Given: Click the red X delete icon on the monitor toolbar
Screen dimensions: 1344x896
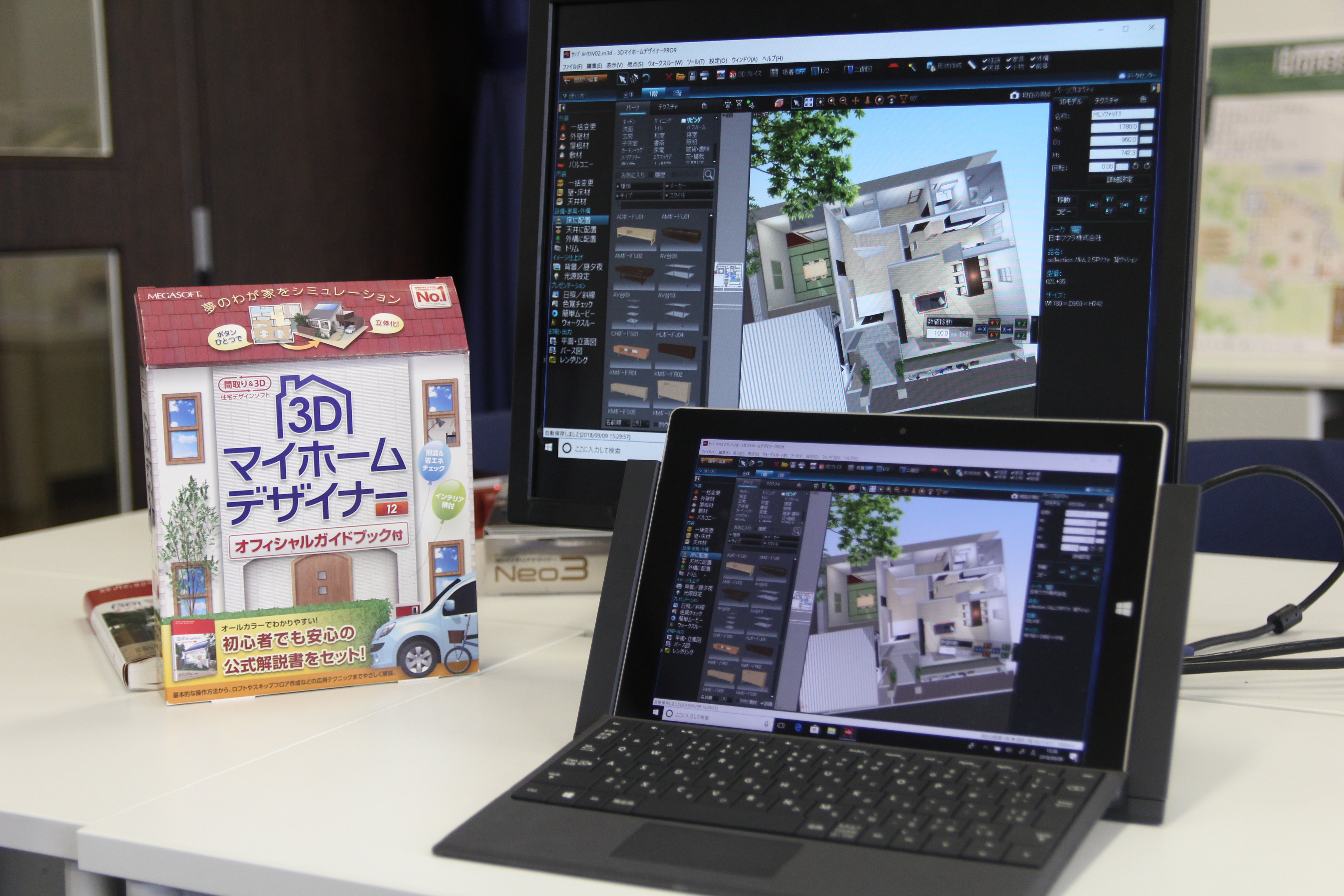Looking at the screenshot, I should coord(669,76).
